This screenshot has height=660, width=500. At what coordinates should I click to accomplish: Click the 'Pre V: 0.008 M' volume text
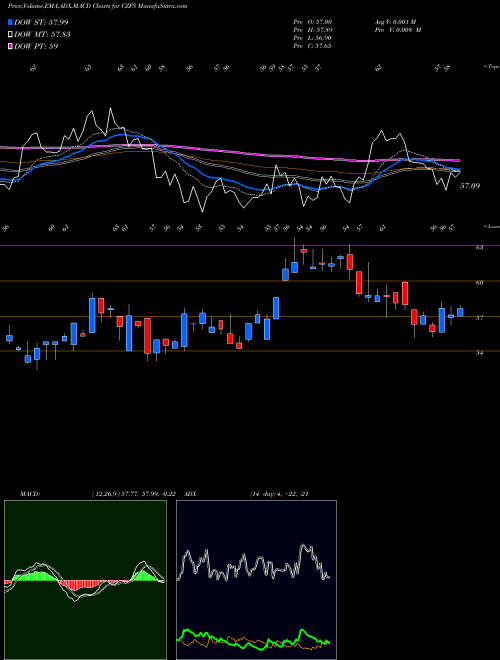[x=398, y=30]
